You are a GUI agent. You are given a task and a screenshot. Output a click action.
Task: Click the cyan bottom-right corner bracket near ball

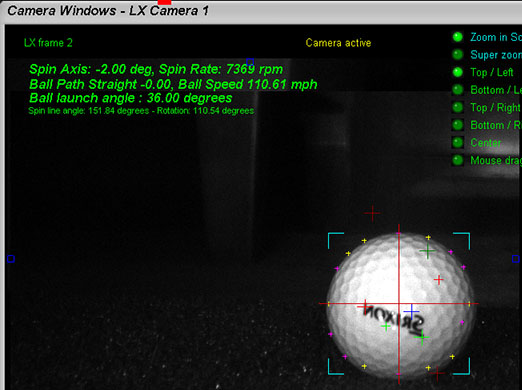coord(462,366)
